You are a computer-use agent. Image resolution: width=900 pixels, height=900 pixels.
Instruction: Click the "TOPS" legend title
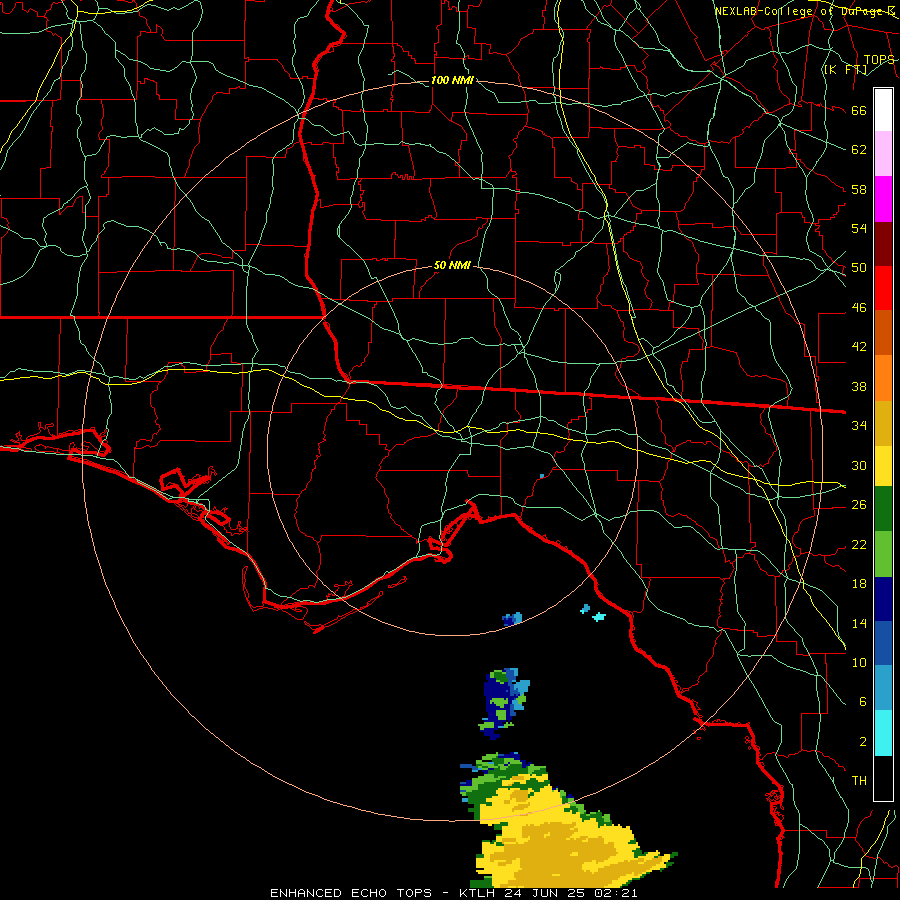point(879,60)
